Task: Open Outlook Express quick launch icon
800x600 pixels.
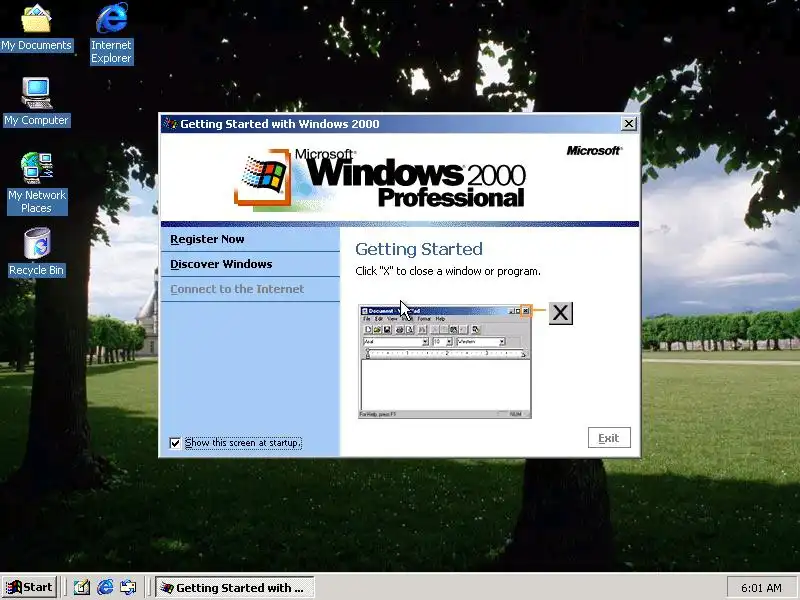Action: 128,588
